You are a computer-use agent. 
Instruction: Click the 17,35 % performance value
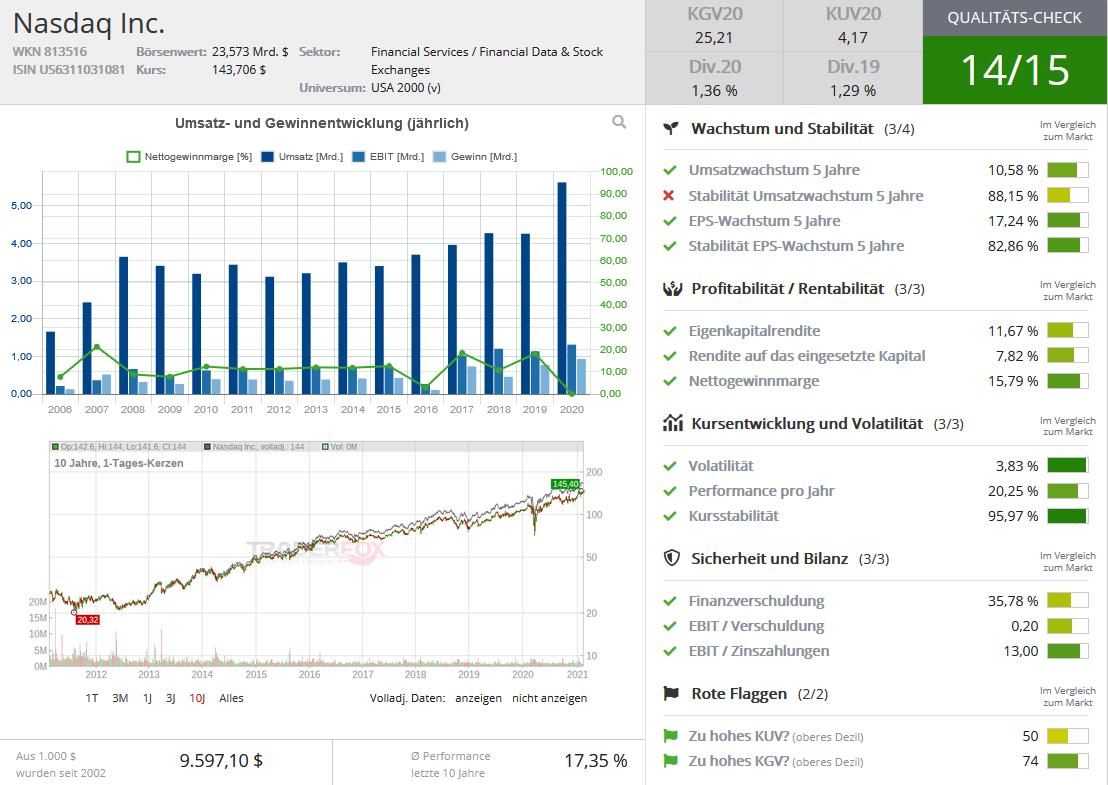(596, 760)
